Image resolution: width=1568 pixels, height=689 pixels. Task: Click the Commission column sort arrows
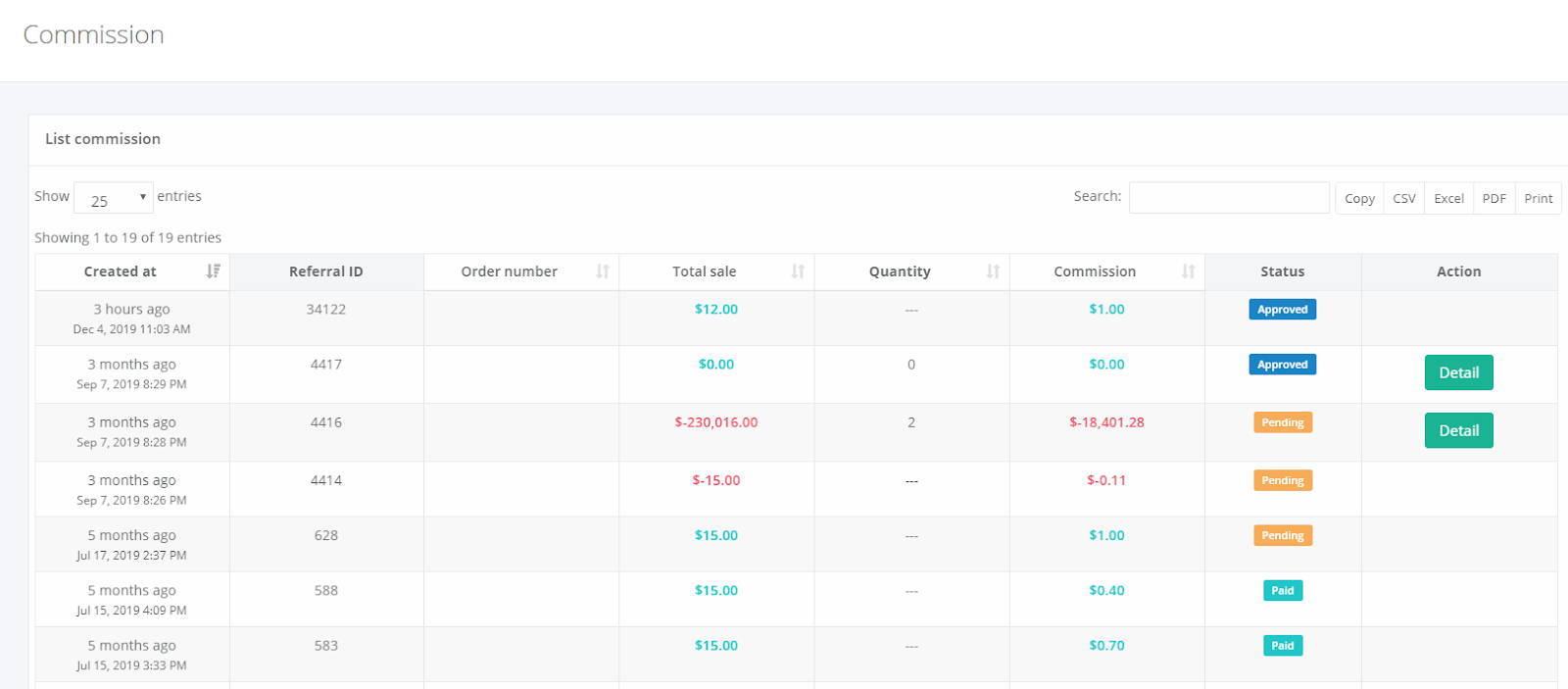coord(1188,271)
